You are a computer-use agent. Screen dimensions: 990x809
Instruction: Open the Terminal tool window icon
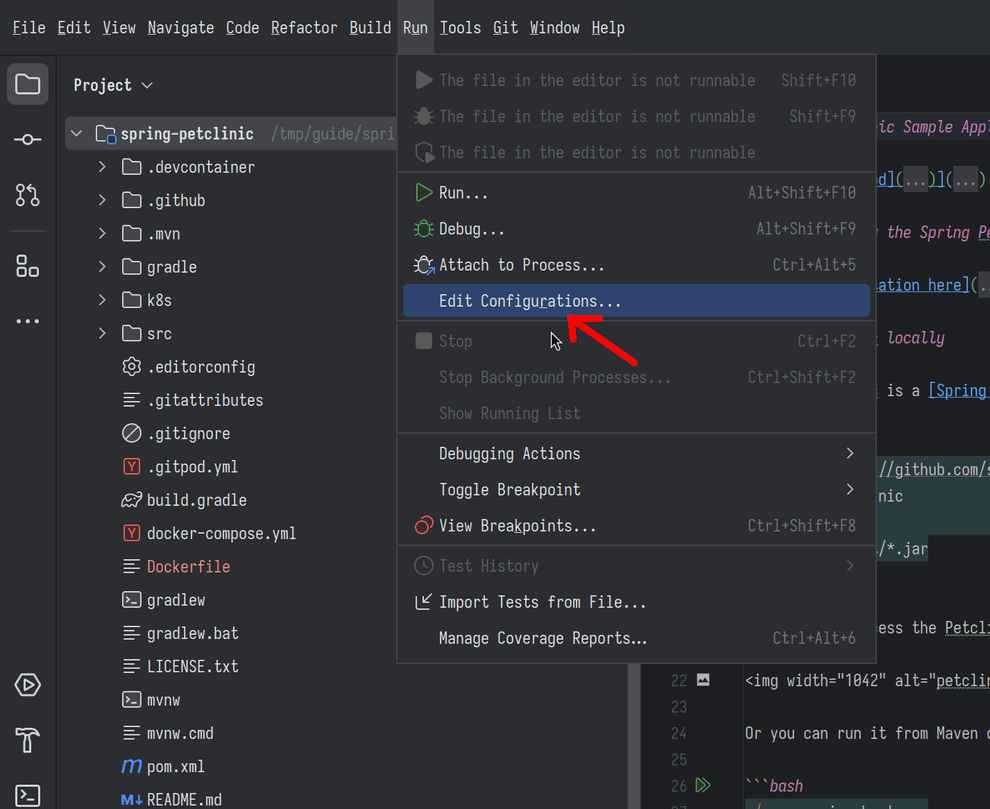tap(28, 795)
